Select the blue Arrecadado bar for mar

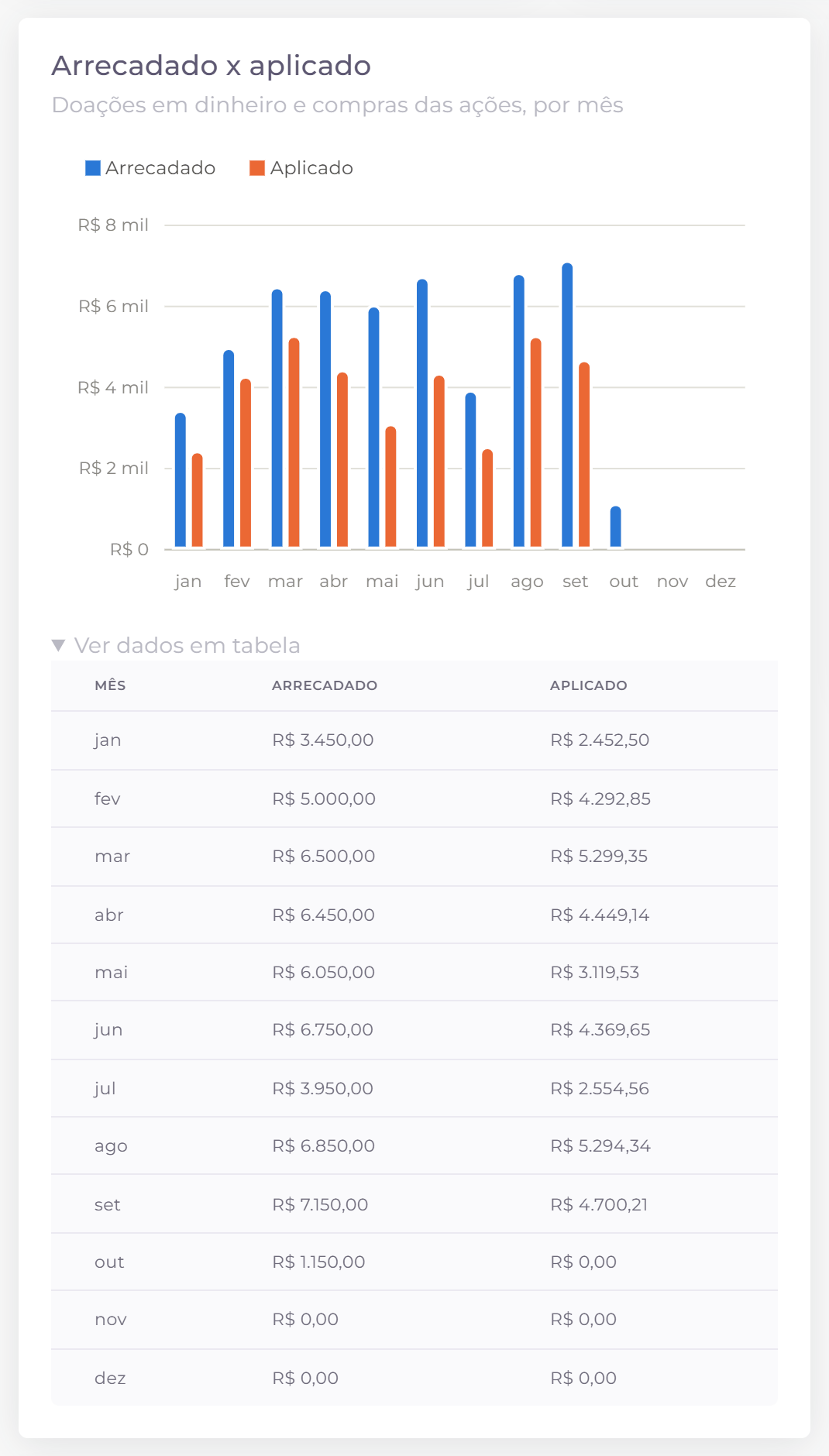point(277,418)
